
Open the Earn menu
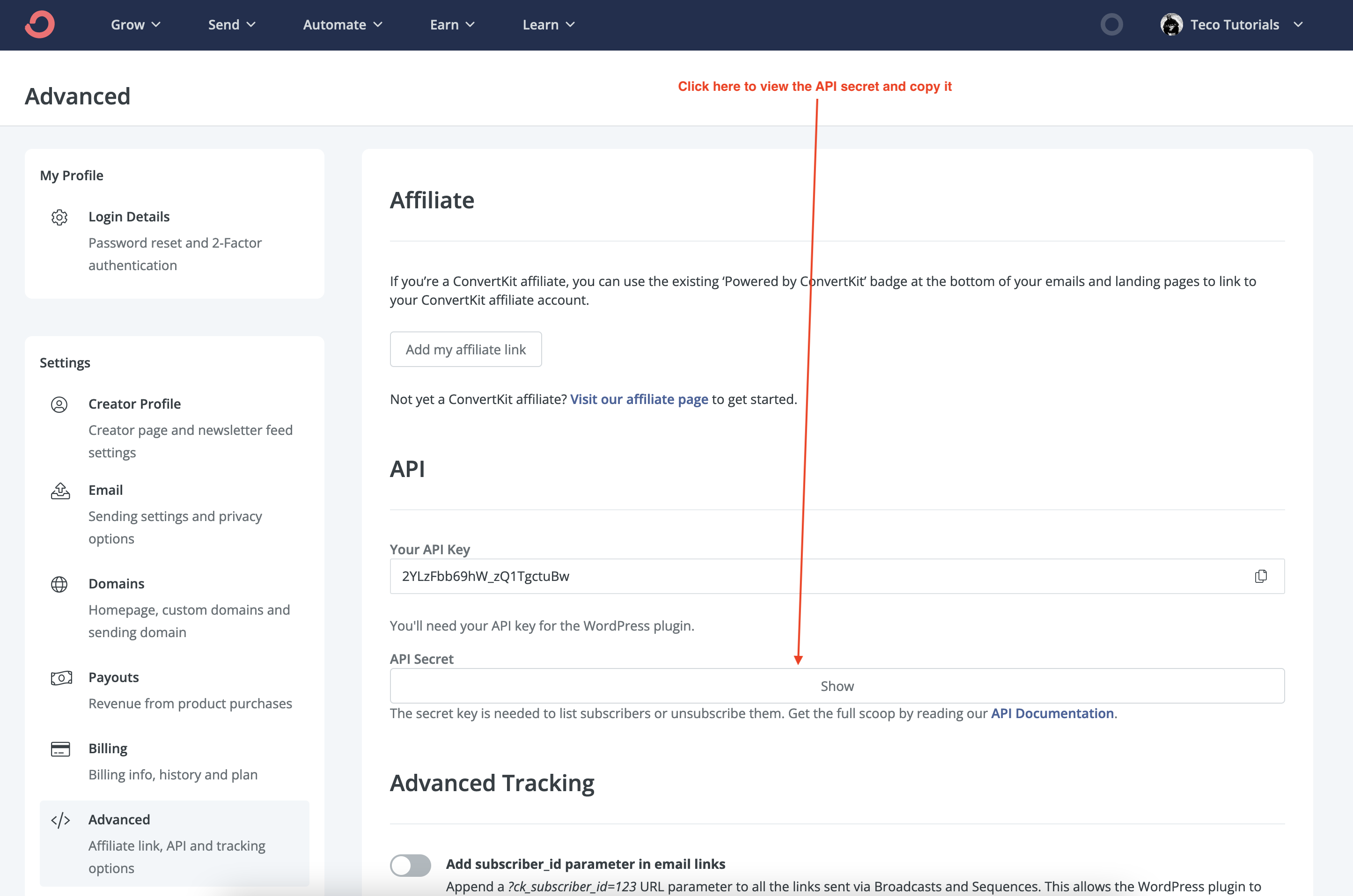click(x=452, y=24)
